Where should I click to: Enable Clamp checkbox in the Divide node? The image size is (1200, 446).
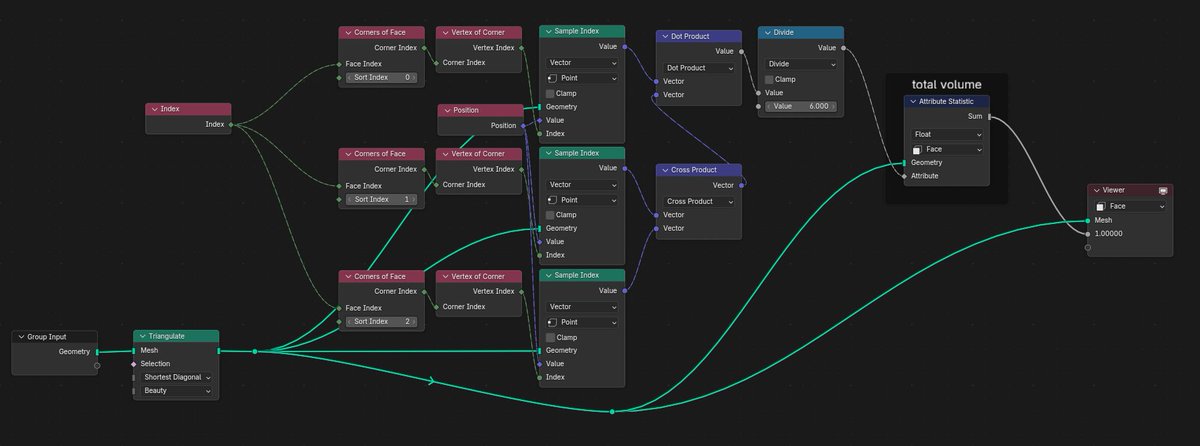769,79
